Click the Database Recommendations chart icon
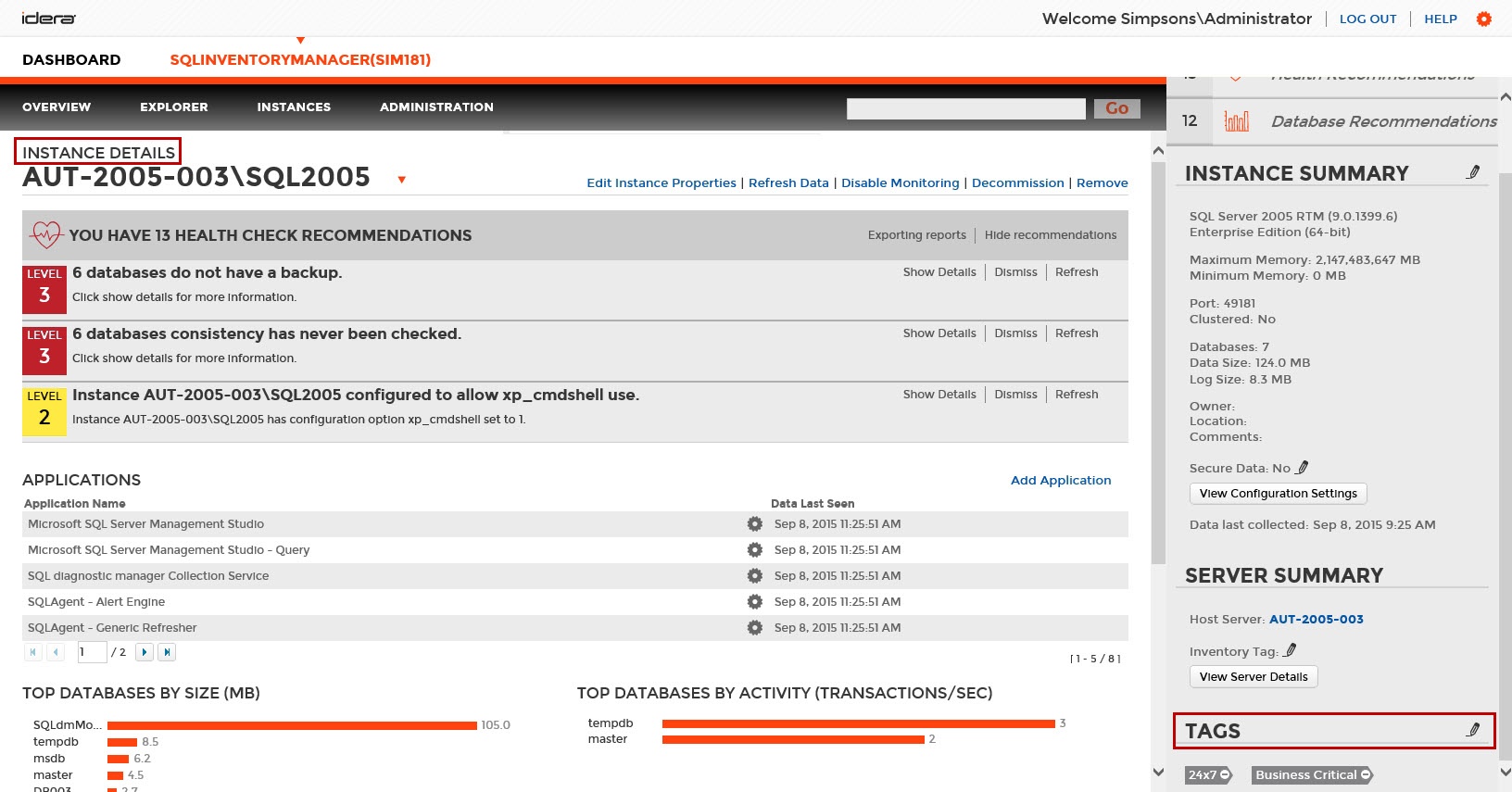 [1237, 121]
